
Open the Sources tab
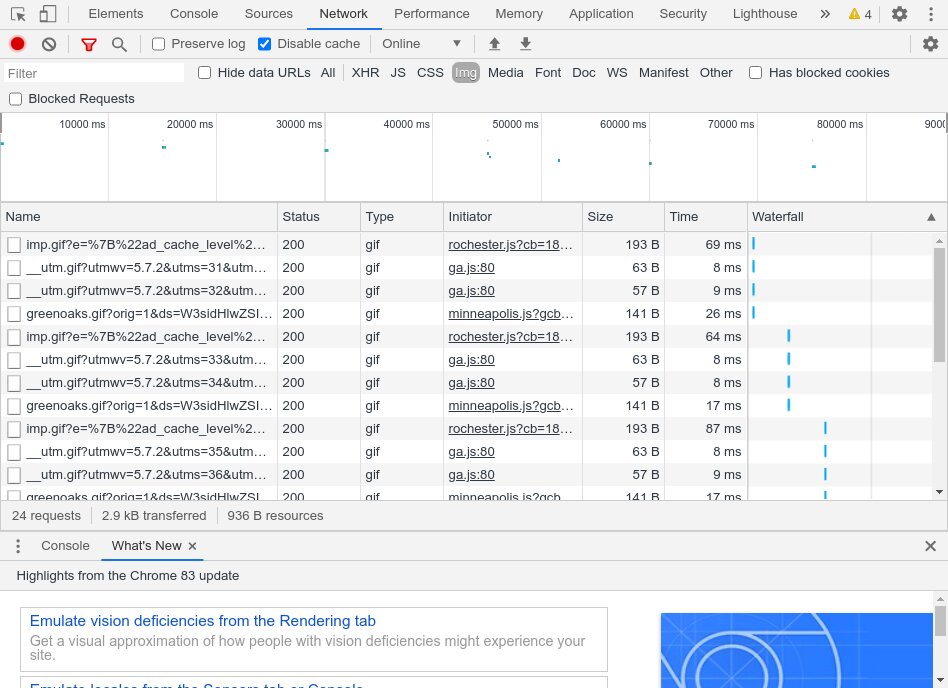tap(268, 14)
